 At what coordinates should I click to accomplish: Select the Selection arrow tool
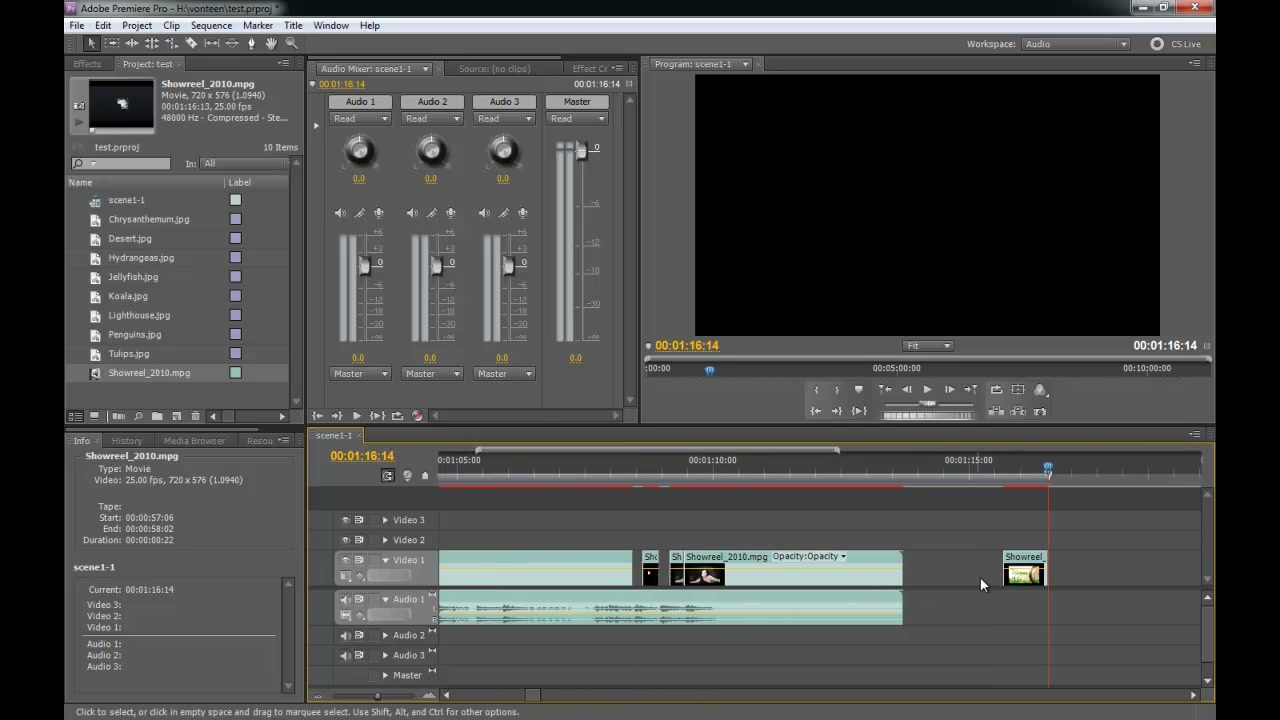[91, 44]
